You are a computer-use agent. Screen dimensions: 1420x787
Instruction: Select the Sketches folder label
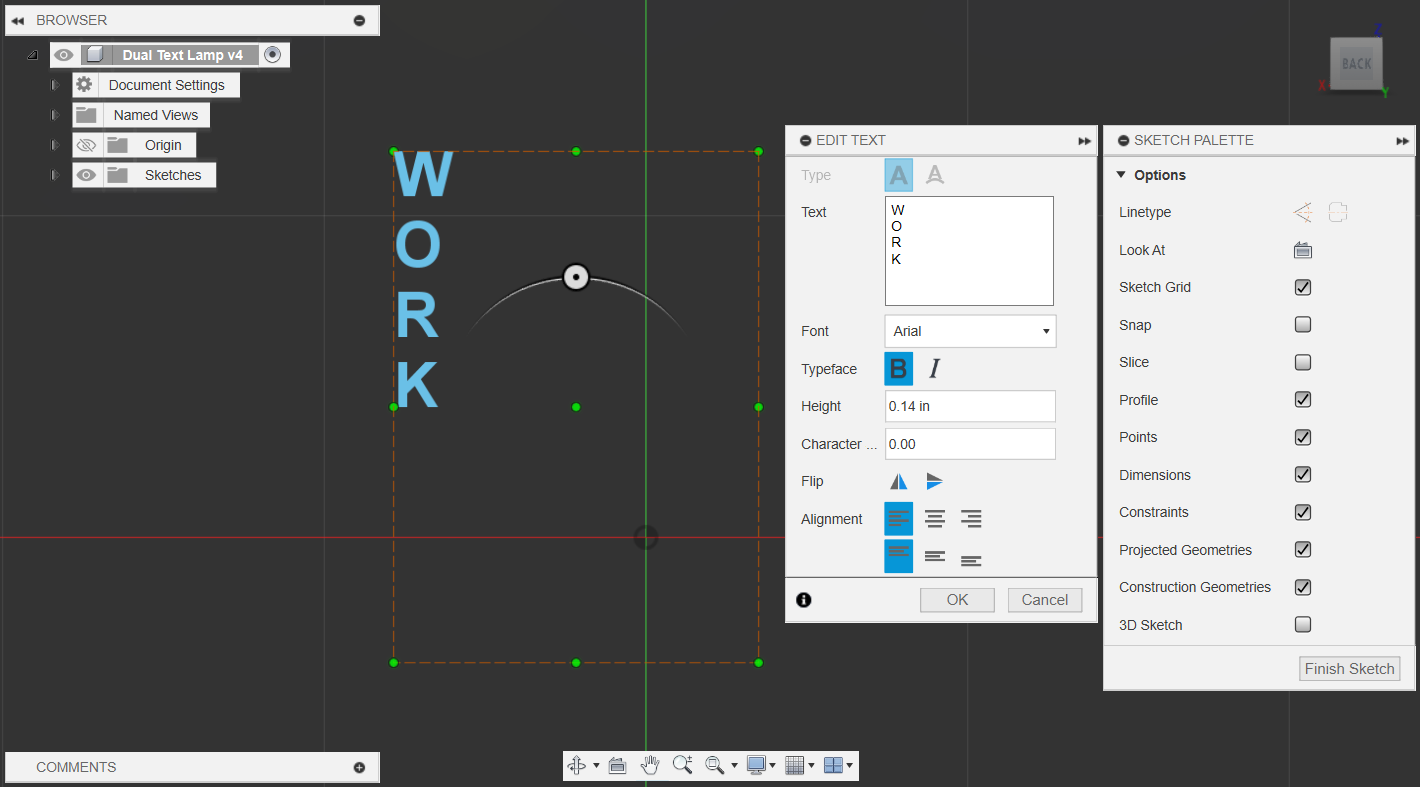click(x=173, y=175)
